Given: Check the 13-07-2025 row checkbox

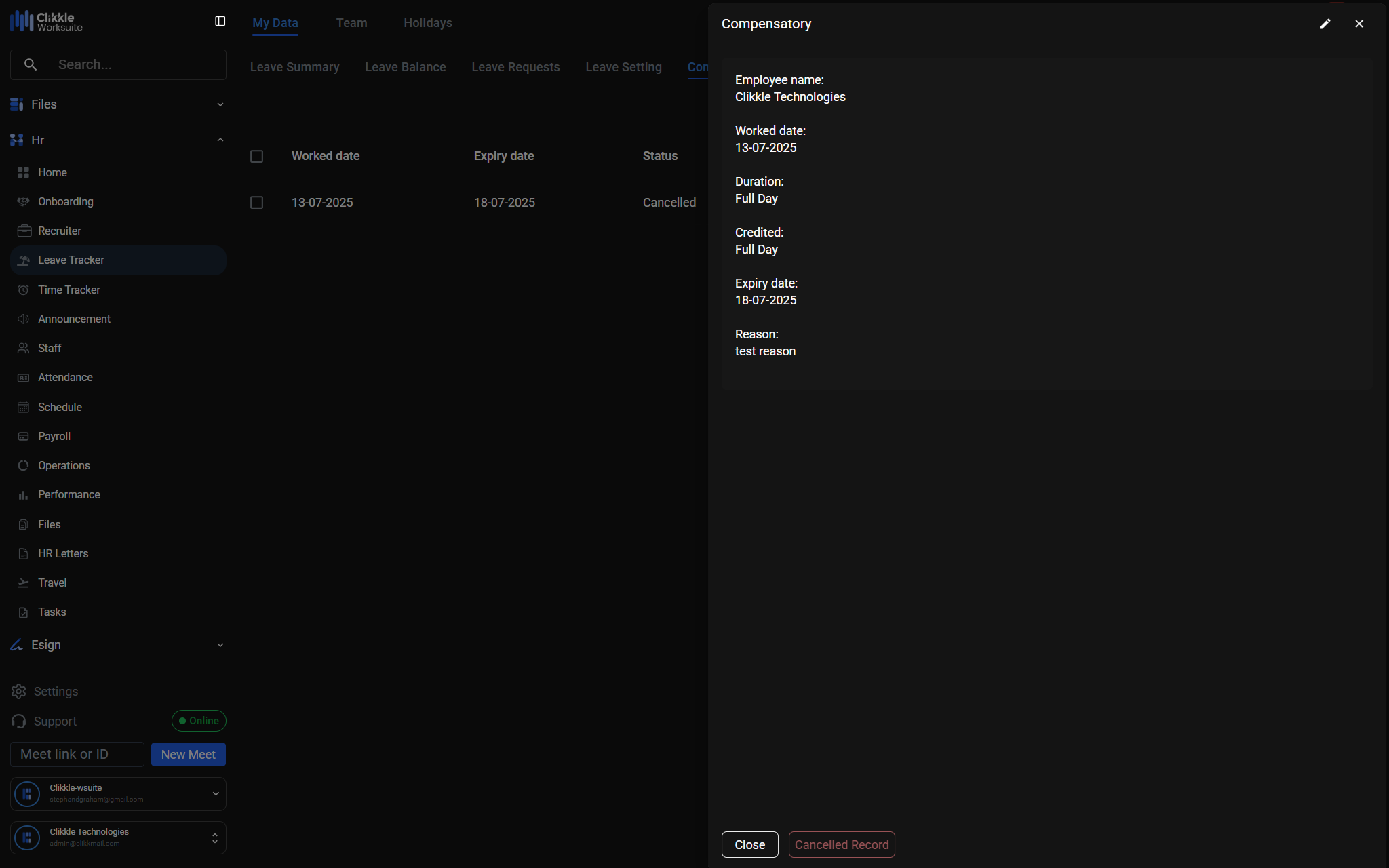Looking at the screenshot, I should point(256,203).
